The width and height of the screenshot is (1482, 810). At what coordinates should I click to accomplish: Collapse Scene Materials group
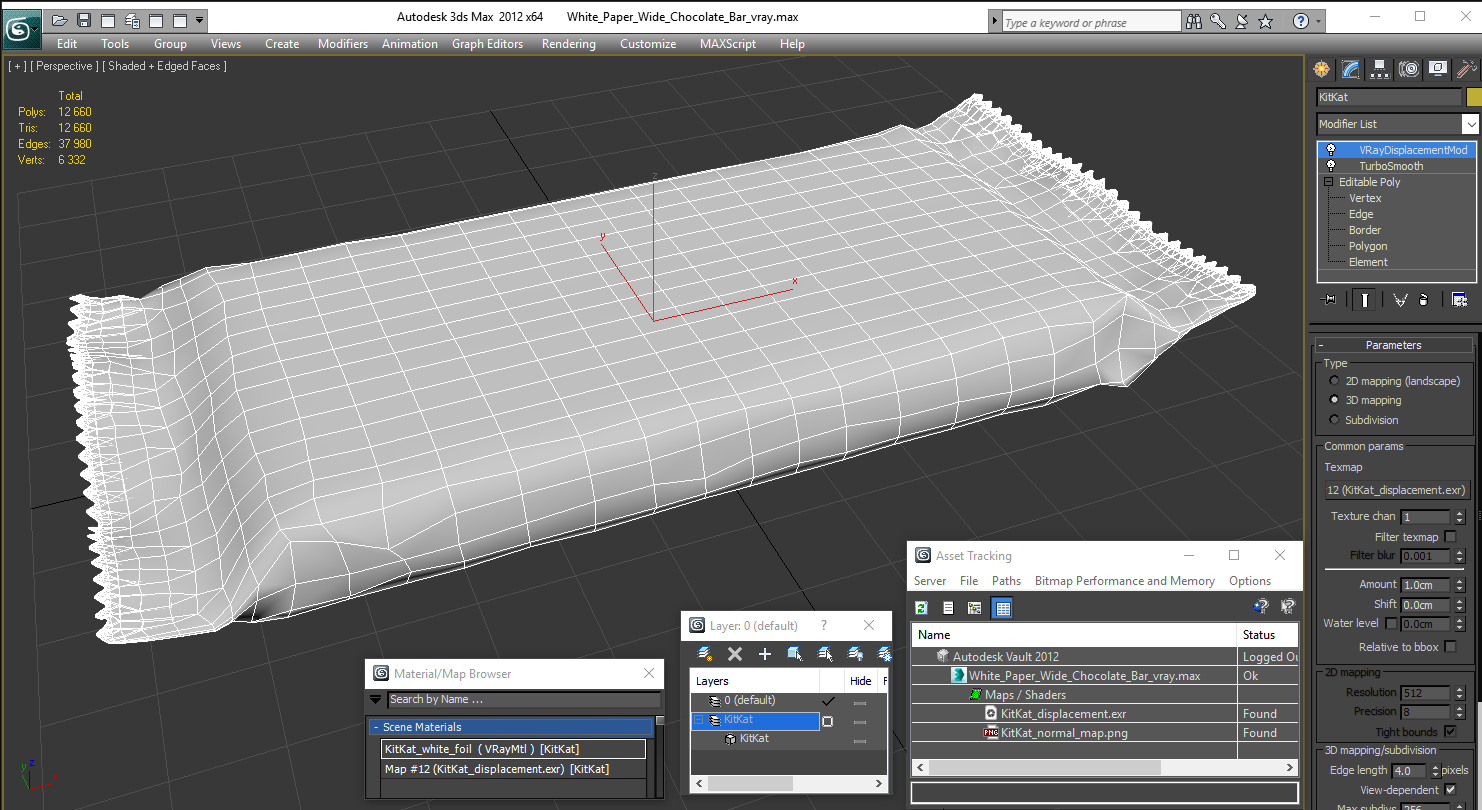tap(376, 727)
